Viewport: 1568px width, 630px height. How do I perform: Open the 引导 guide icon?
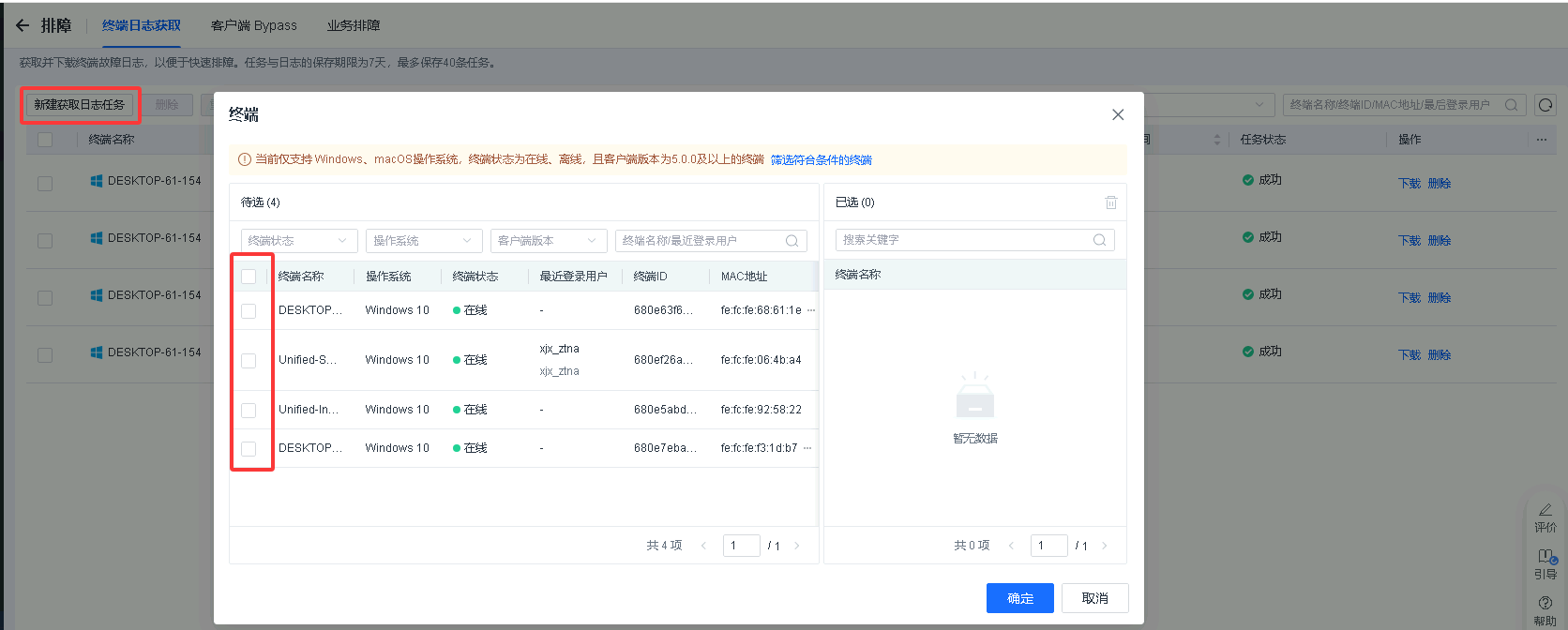coord(1545,563)
